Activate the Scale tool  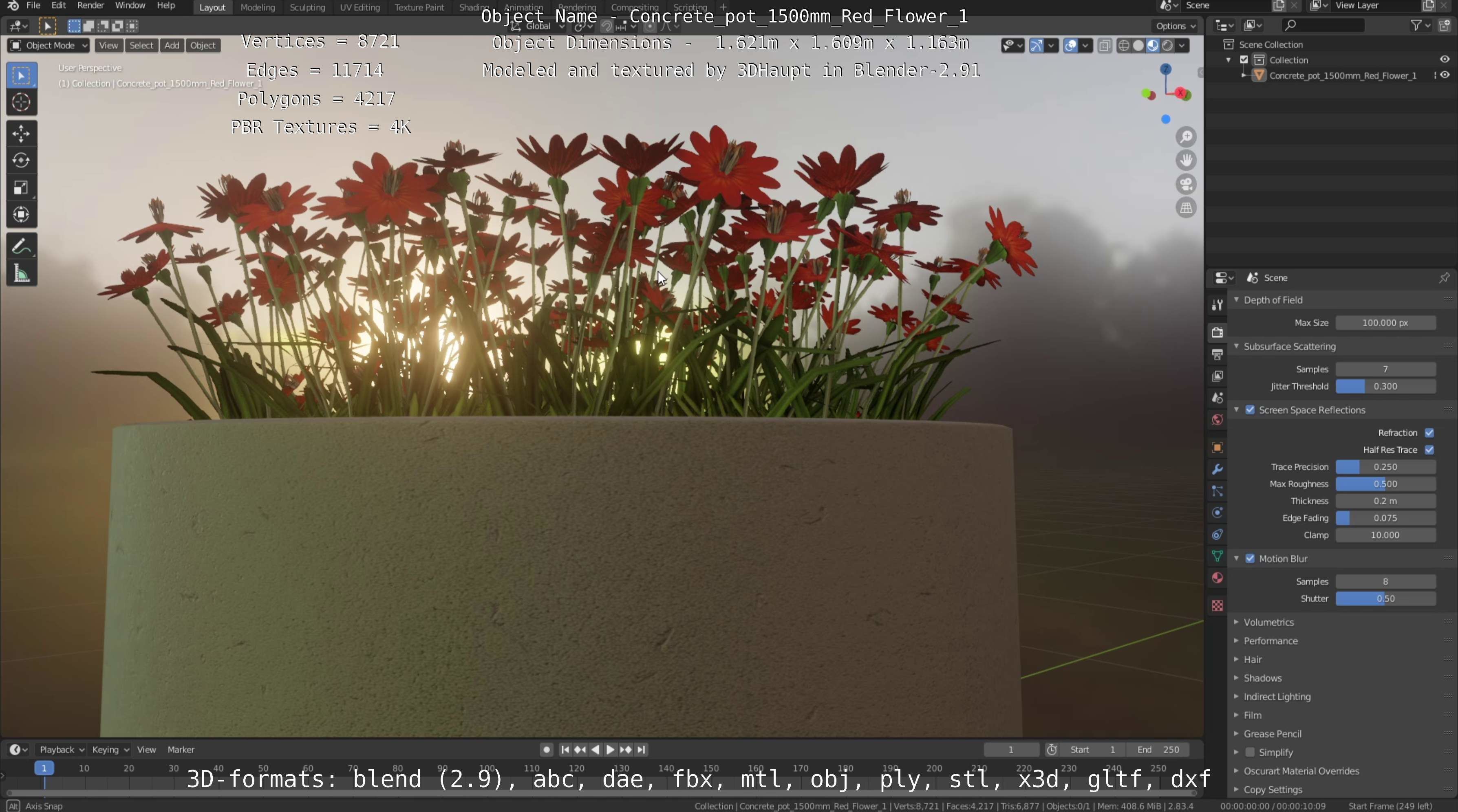click(x=22, y=188)
